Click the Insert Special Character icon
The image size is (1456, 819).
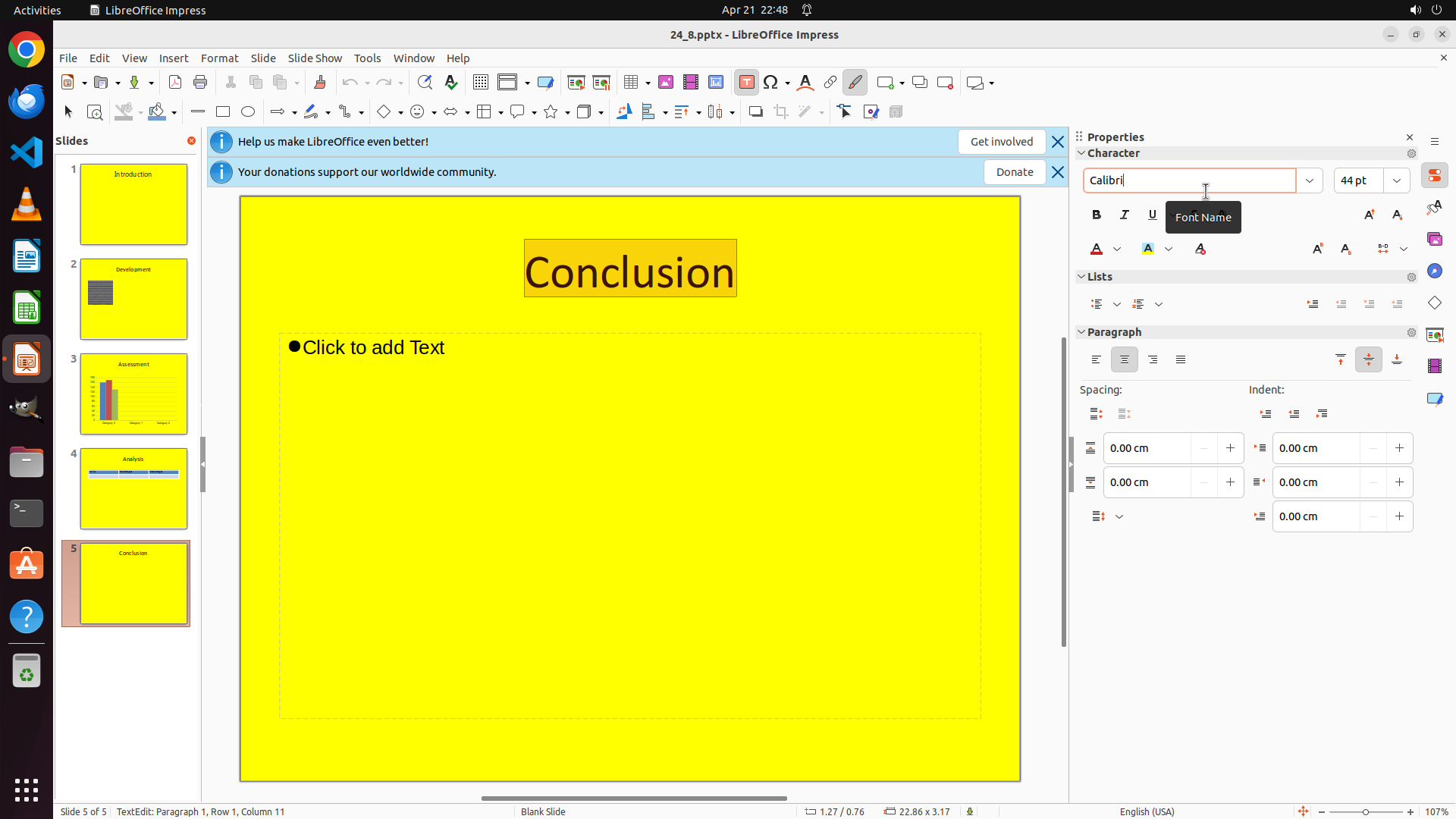click(x=771, y=83)
